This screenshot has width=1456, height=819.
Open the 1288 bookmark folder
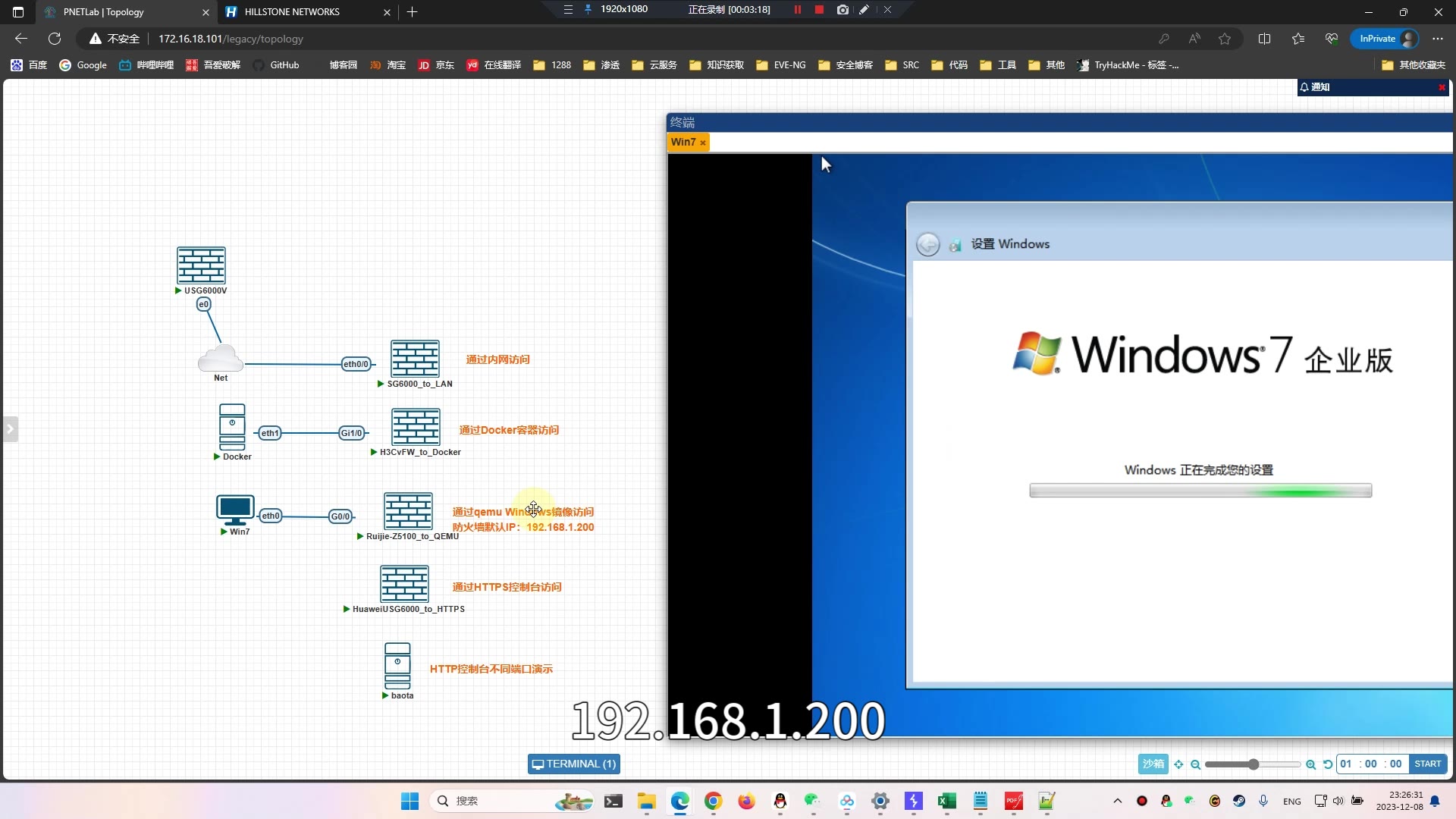pyautogui.click(x=552, y=65)
